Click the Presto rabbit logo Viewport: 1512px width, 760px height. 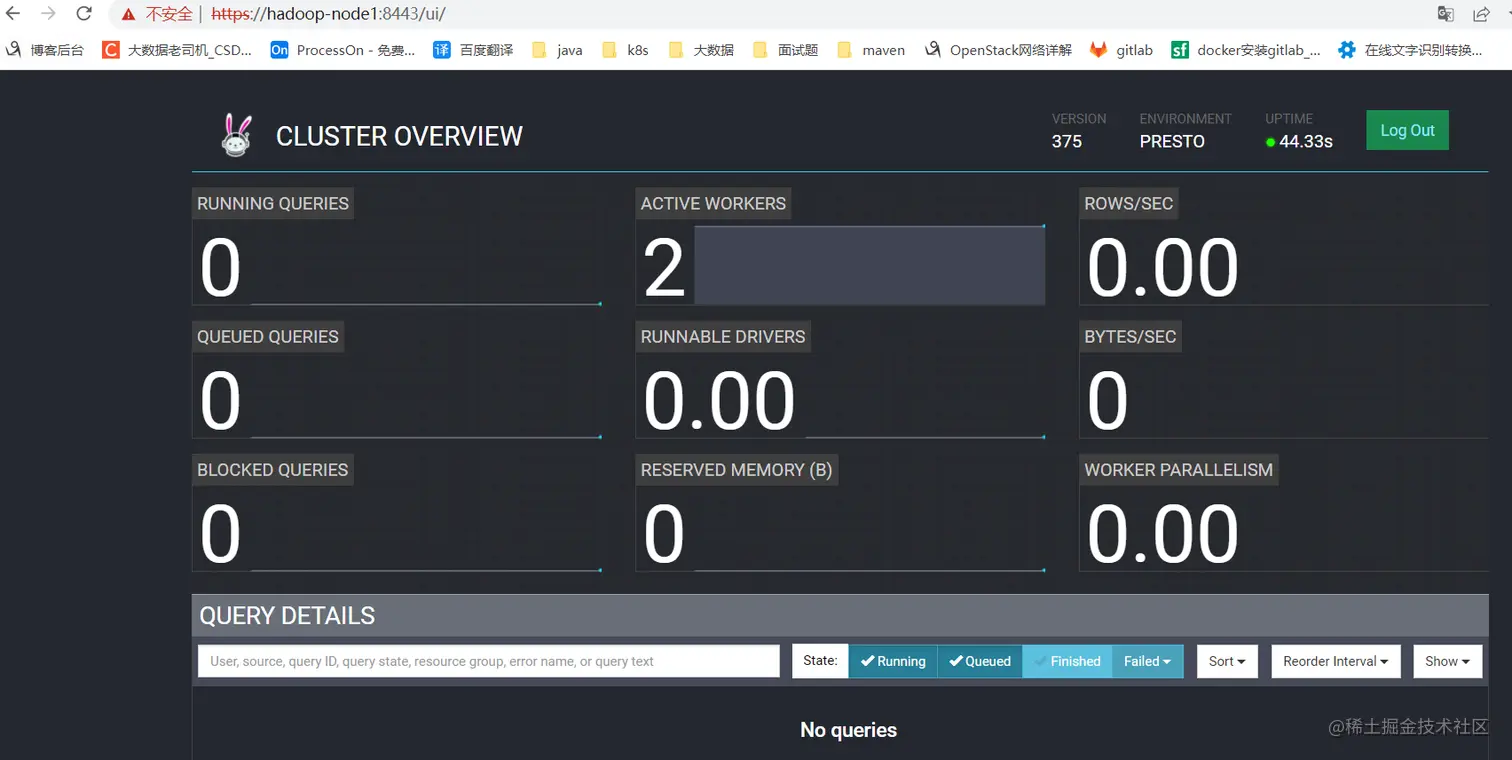tap(236, 135)
